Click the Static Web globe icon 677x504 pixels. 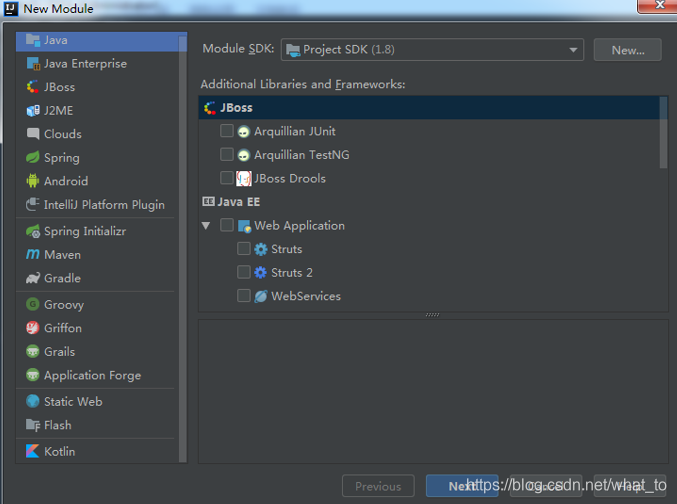(33, 401)
